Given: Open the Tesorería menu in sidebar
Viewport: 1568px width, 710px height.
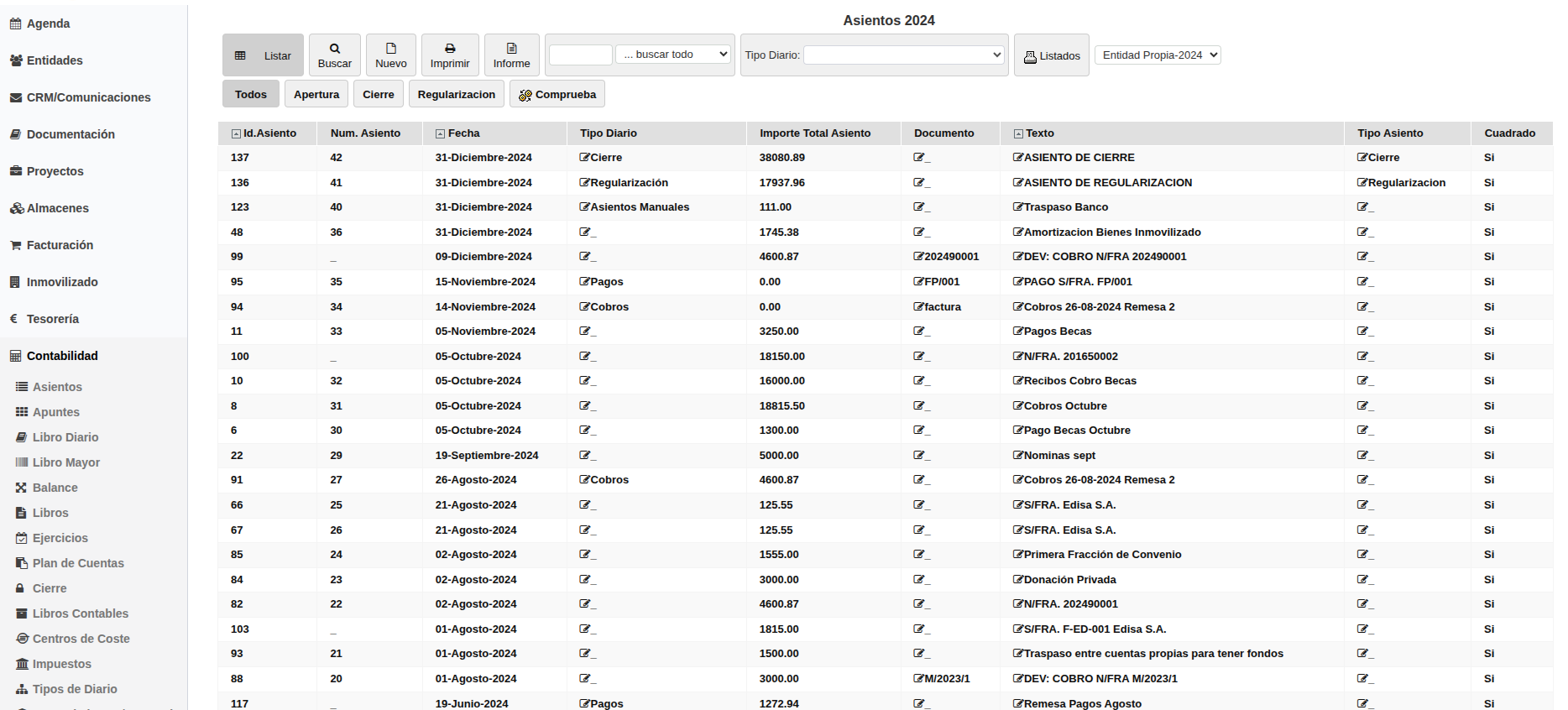Looking at the screenshot, I should pyautogui.click(x=52, y=319).
